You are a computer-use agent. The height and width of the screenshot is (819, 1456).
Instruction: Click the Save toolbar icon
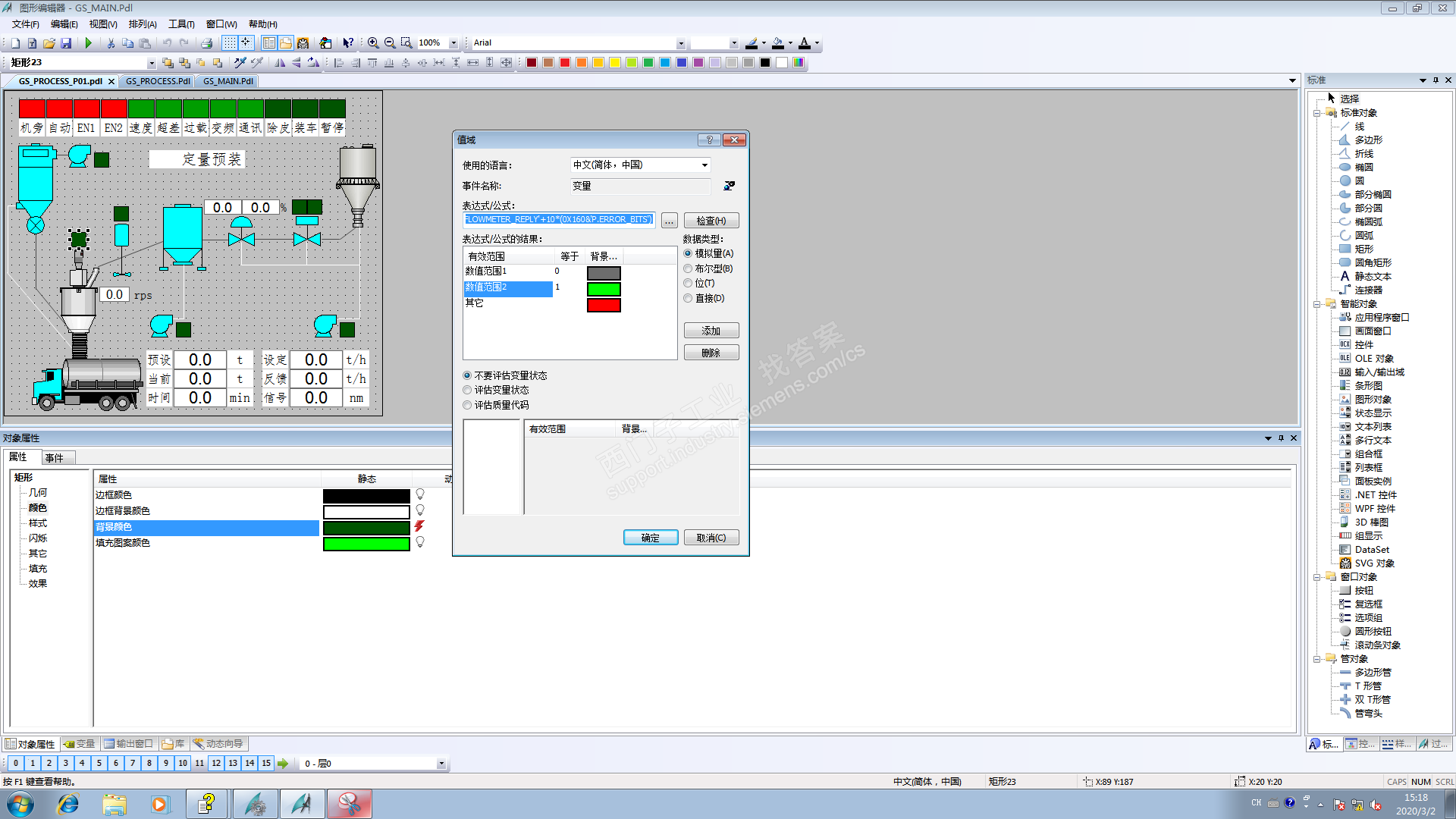[66, 43]
